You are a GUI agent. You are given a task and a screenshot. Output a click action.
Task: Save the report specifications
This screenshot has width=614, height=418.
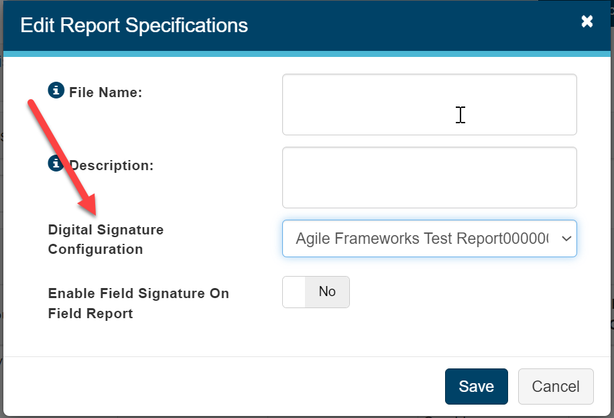[476, 386]
